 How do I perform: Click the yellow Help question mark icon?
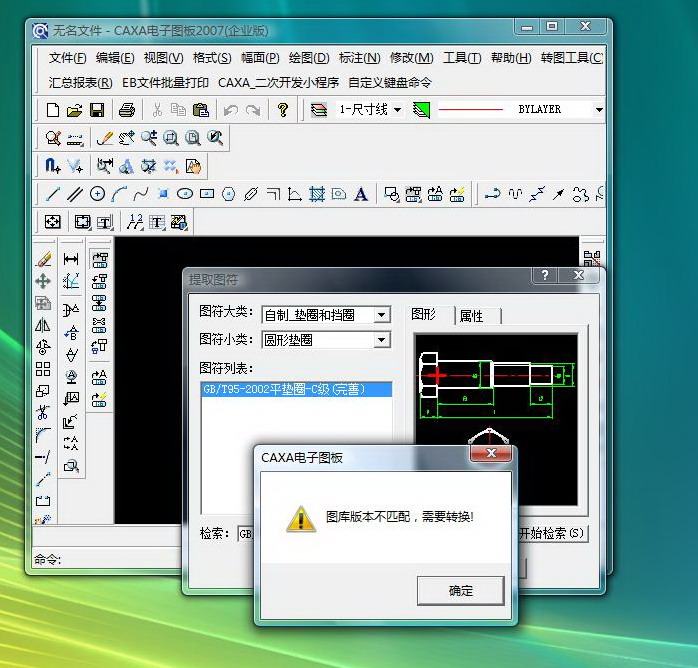283,109
